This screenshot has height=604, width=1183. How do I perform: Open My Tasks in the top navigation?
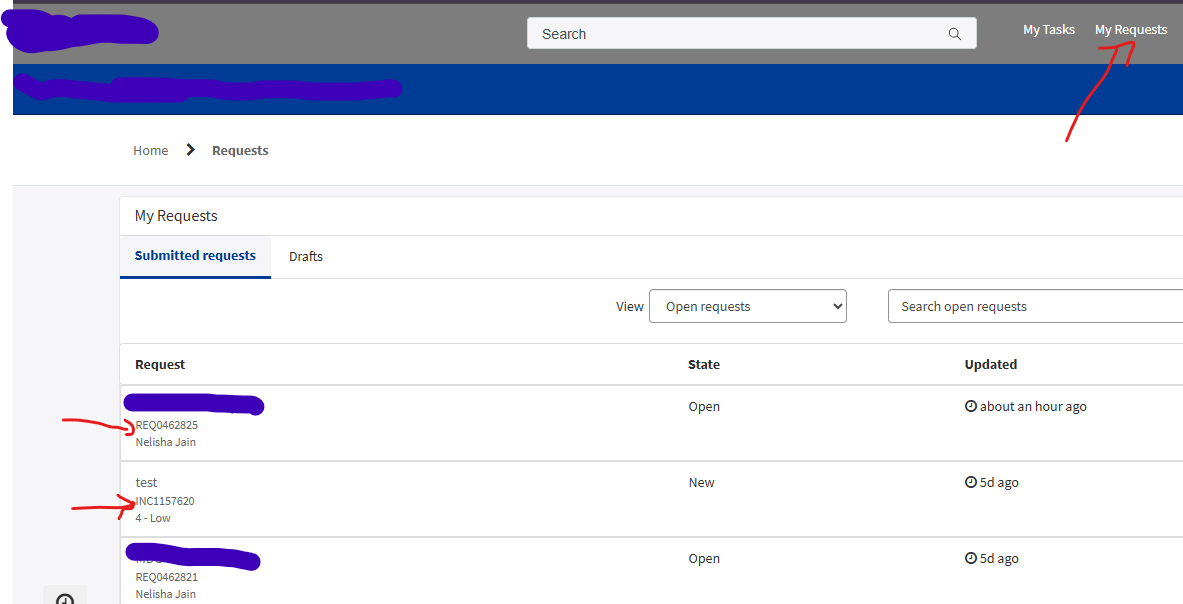click(1048, 30)
